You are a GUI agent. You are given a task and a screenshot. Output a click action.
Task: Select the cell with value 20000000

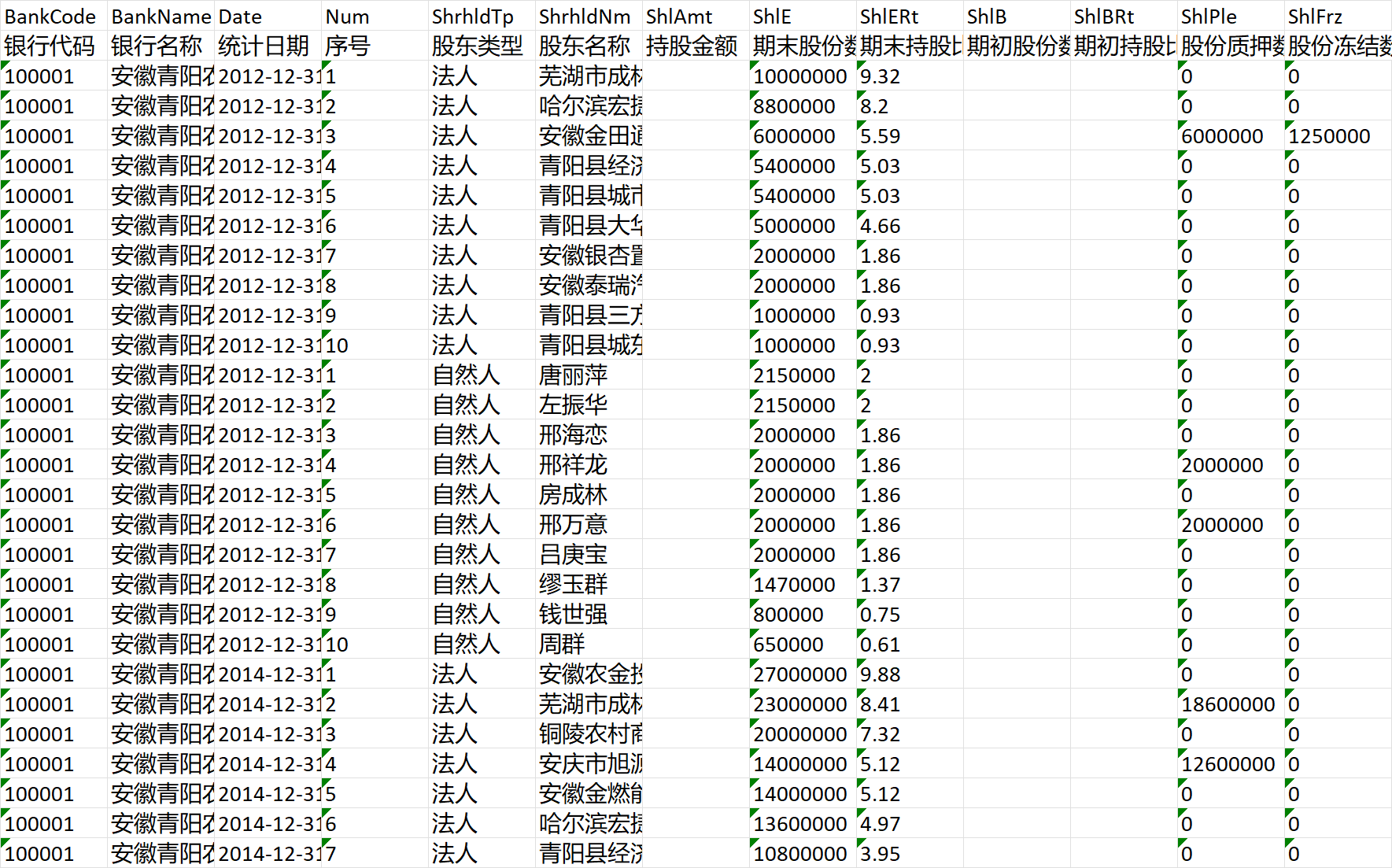pos(803,733)
